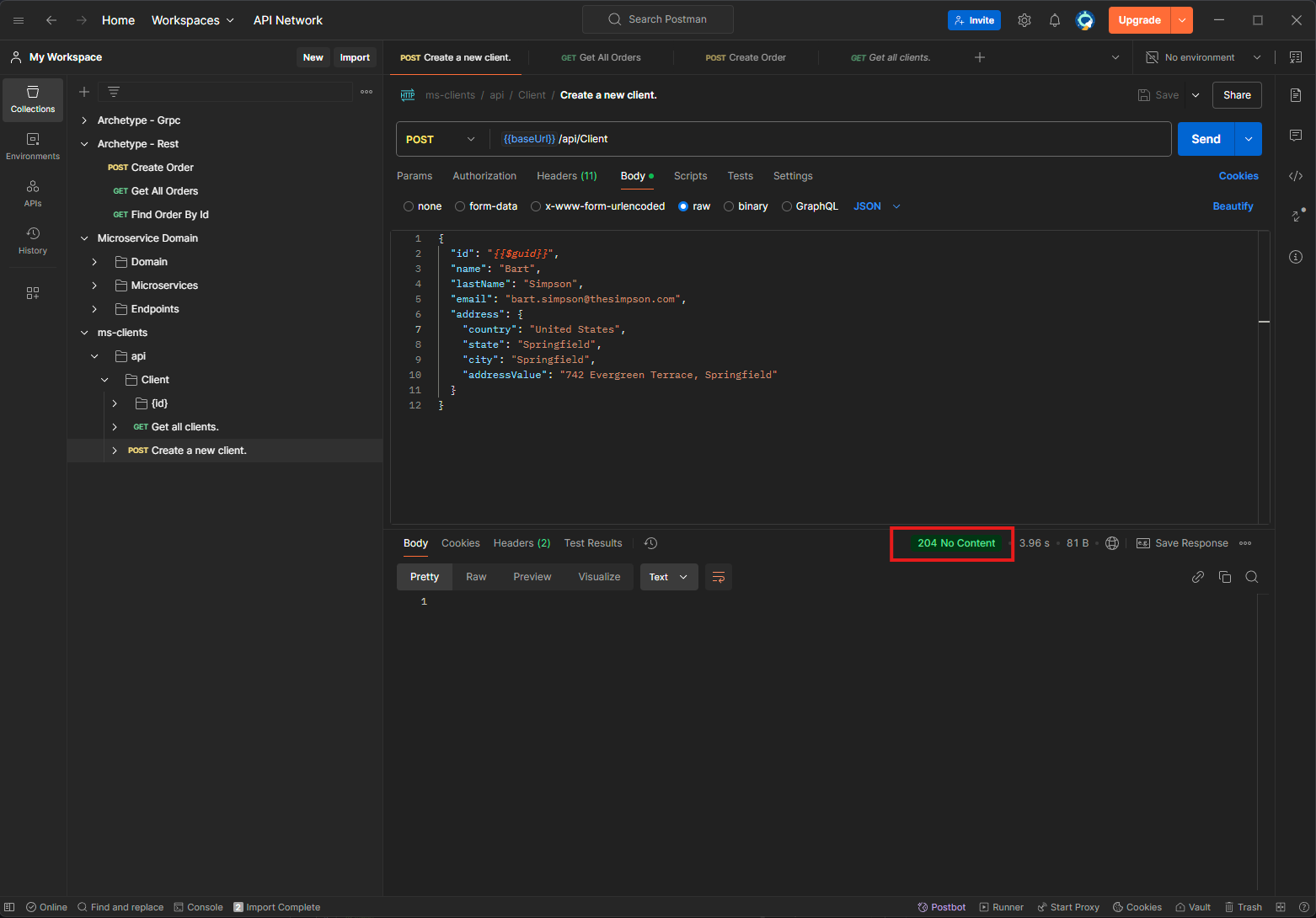The image size is (1316, 918).
Task: Open the environment quick look icon
Action: tap(1296, 57)
